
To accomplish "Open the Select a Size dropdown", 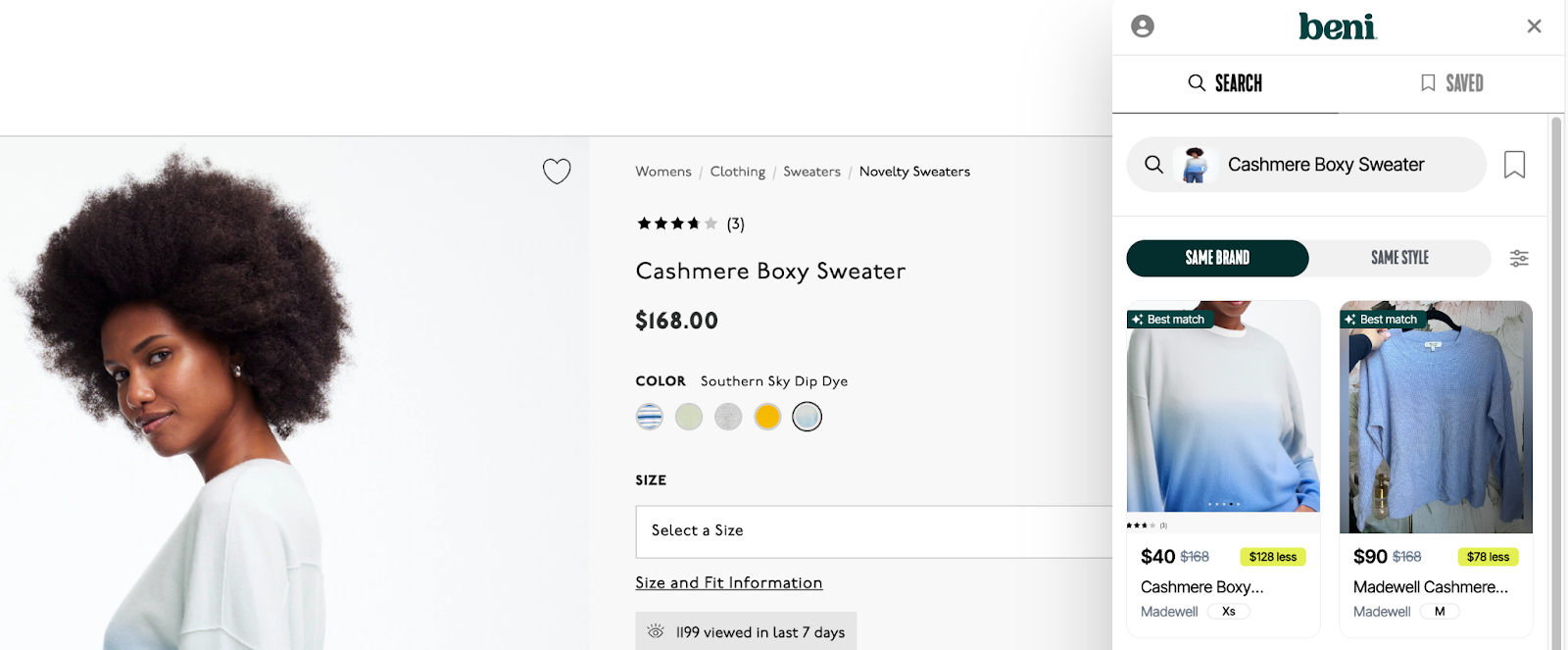I will [874, 531].
